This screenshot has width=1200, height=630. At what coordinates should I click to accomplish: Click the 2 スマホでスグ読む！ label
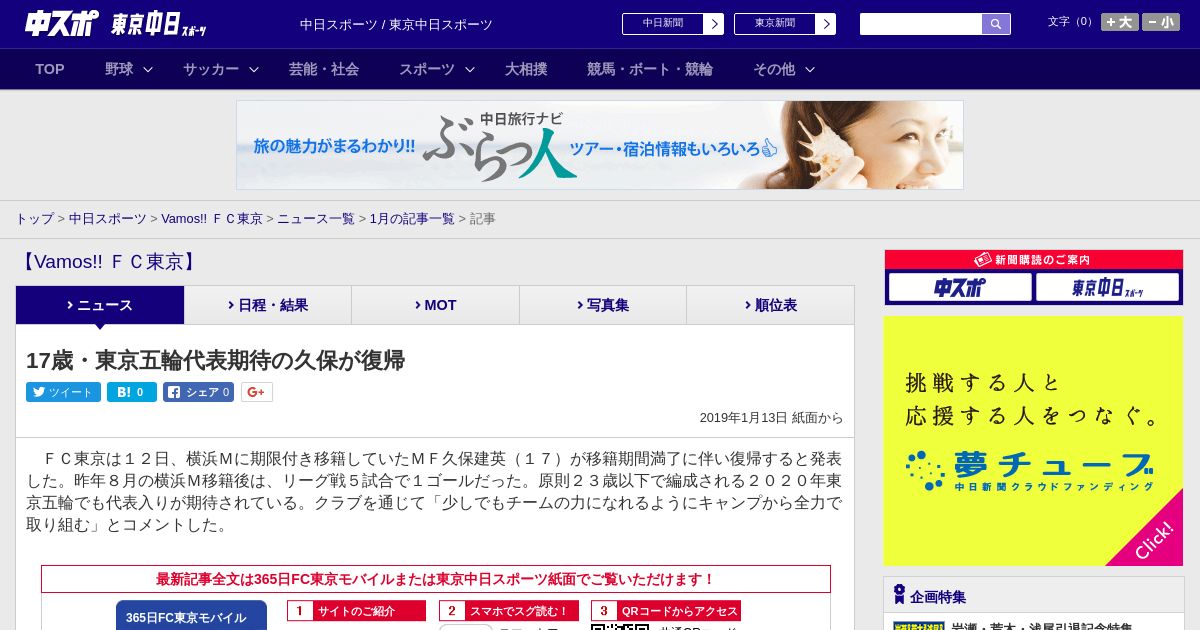509,610
